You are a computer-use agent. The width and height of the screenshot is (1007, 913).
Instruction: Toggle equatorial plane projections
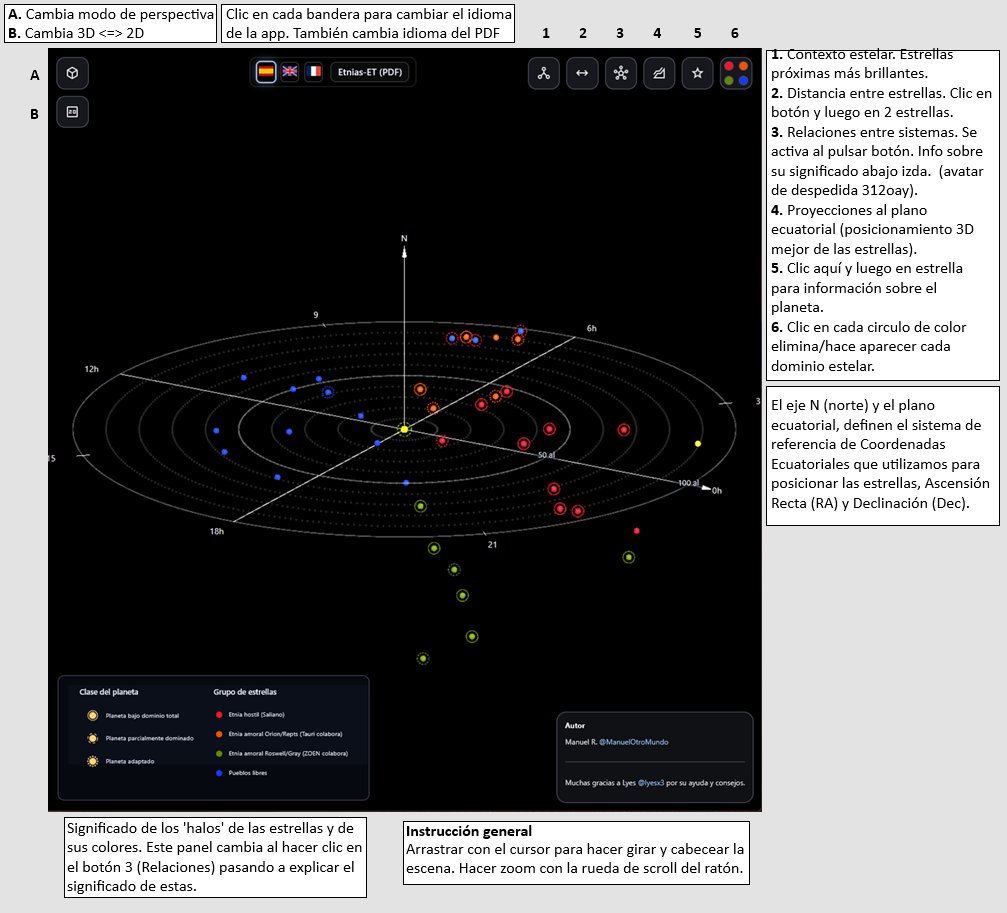pyautogui.click(x=659, y=73)
